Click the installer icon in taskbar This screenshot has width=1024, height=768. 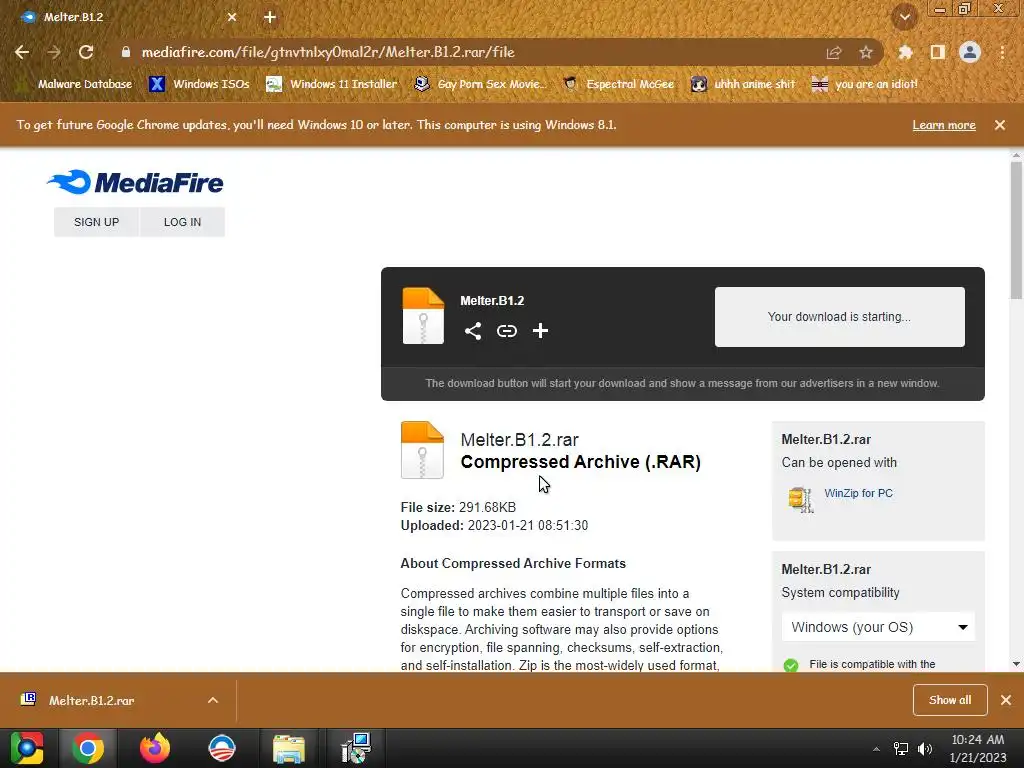click(x=356, y=748)
